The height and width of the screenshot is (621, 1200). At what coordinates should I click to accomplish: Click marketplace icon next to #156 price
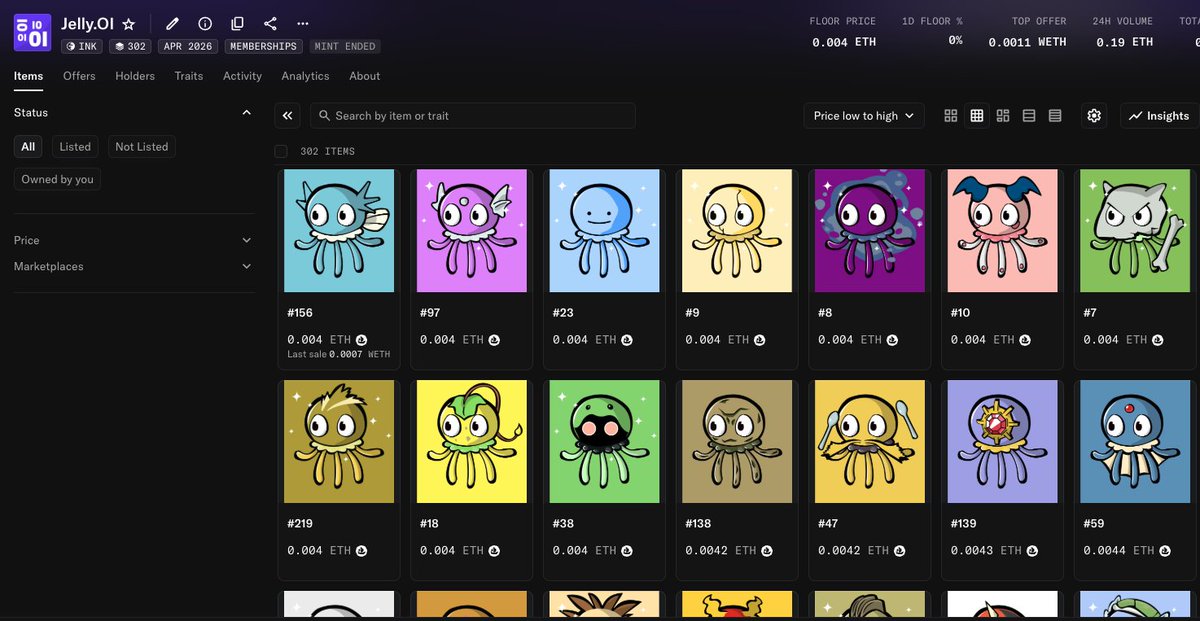tap(361, 340)
